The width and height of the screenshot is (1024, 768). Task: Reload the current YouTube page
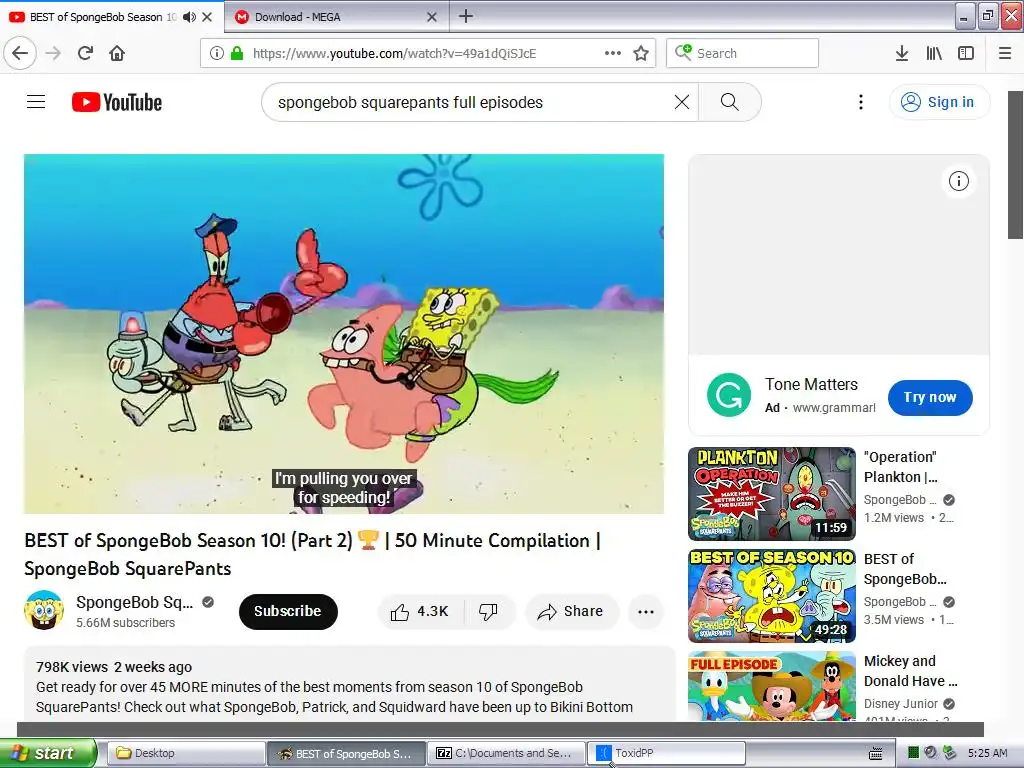[85, 53]
